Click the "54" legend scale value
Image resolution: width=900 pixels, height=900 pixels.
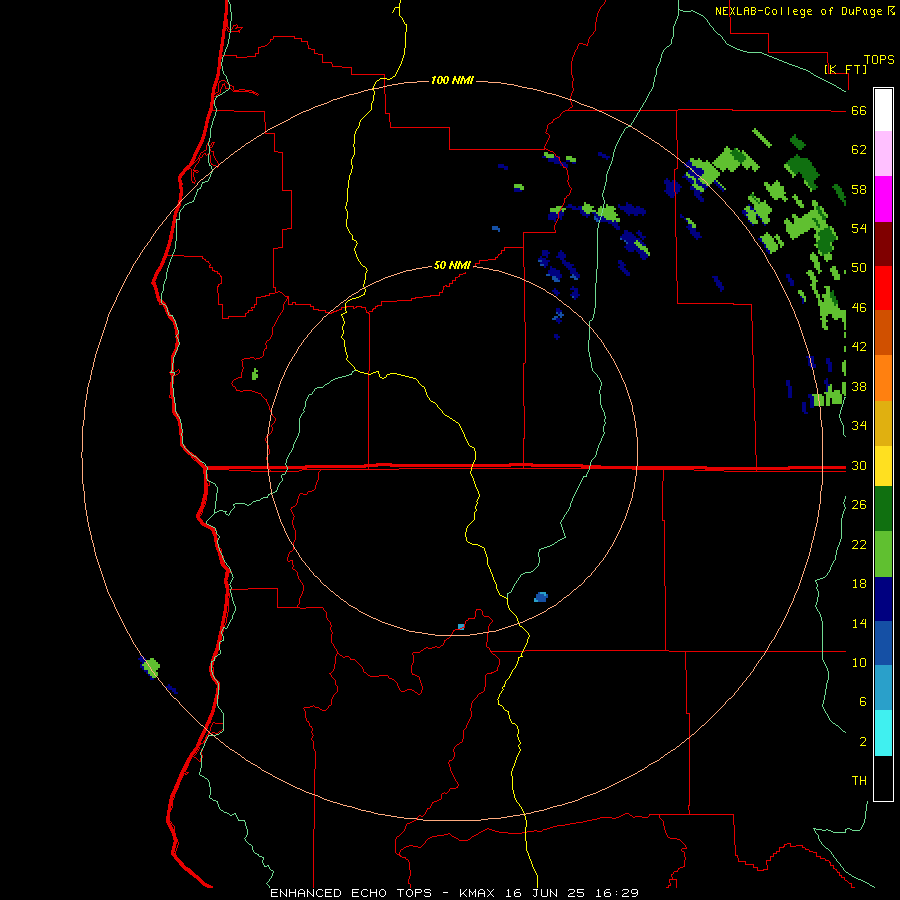[x=859, y=228]
